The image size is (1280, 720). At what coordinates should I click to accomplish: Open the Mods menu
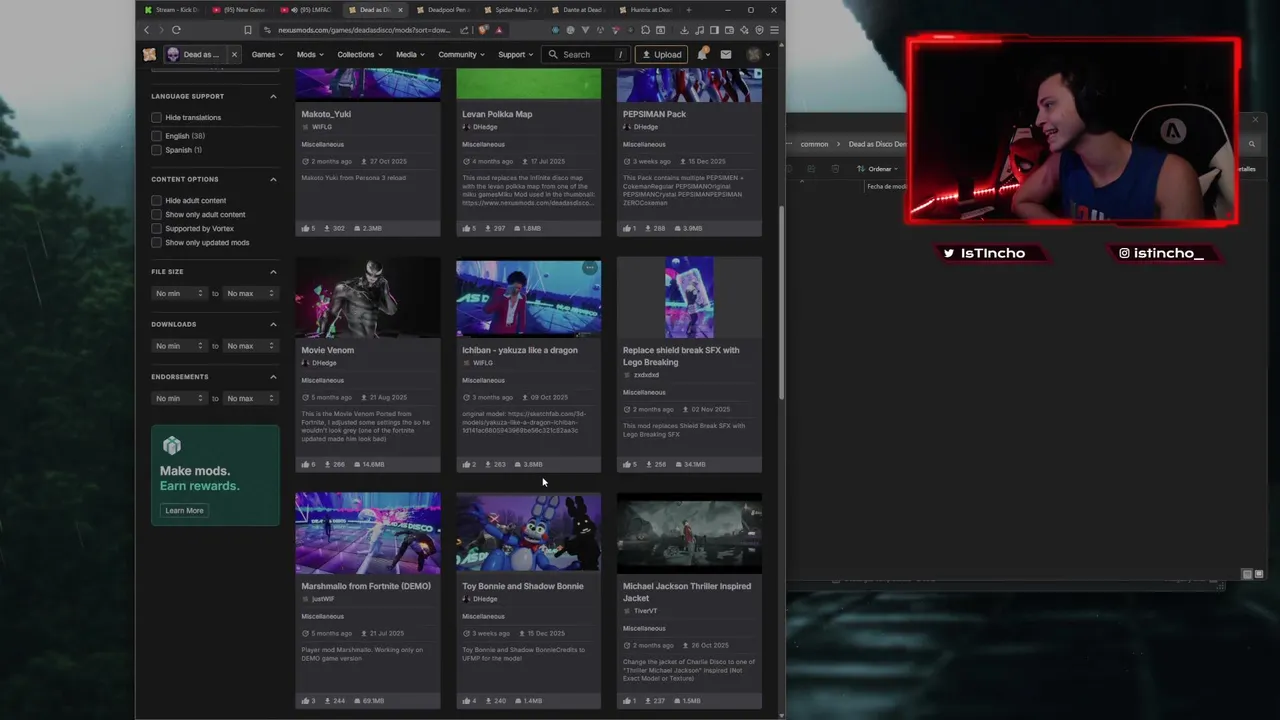310,54
